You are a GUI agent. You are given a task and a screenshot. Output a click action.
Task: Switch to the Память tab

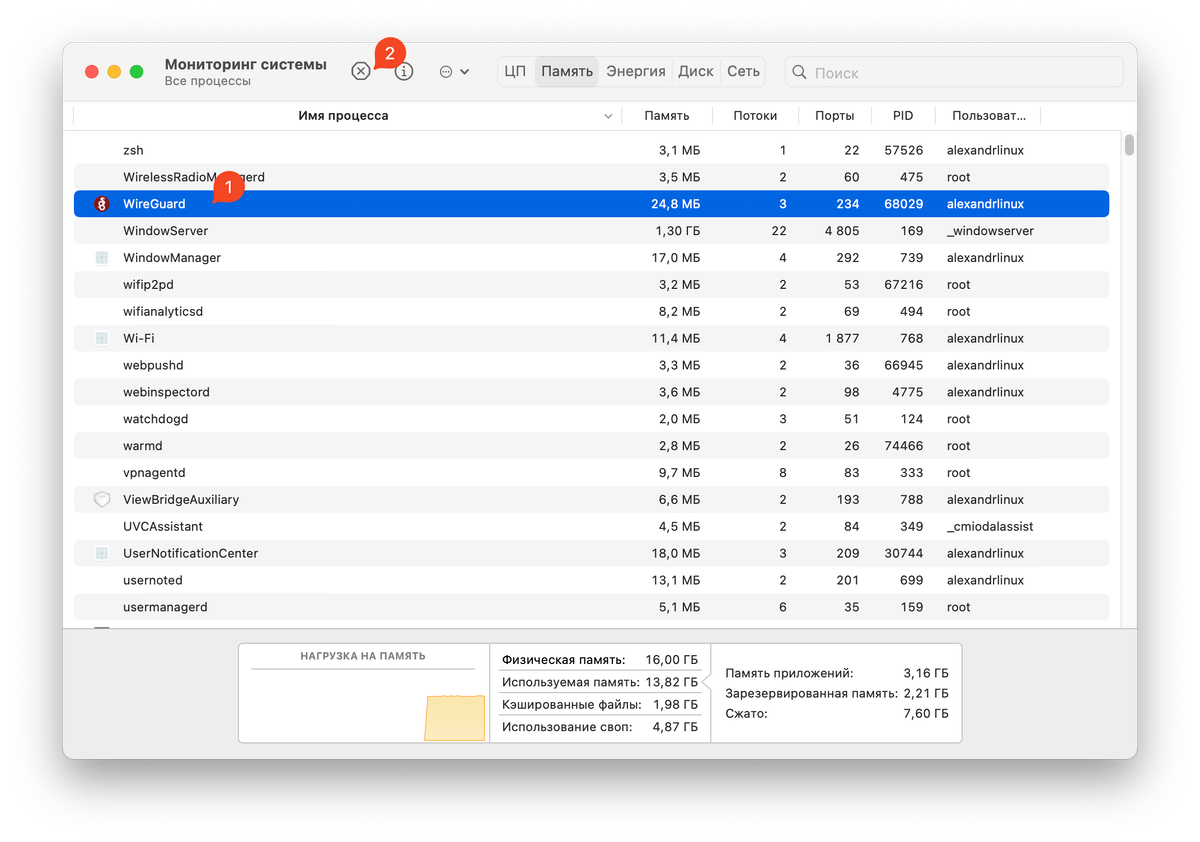(x=567, y=72)
